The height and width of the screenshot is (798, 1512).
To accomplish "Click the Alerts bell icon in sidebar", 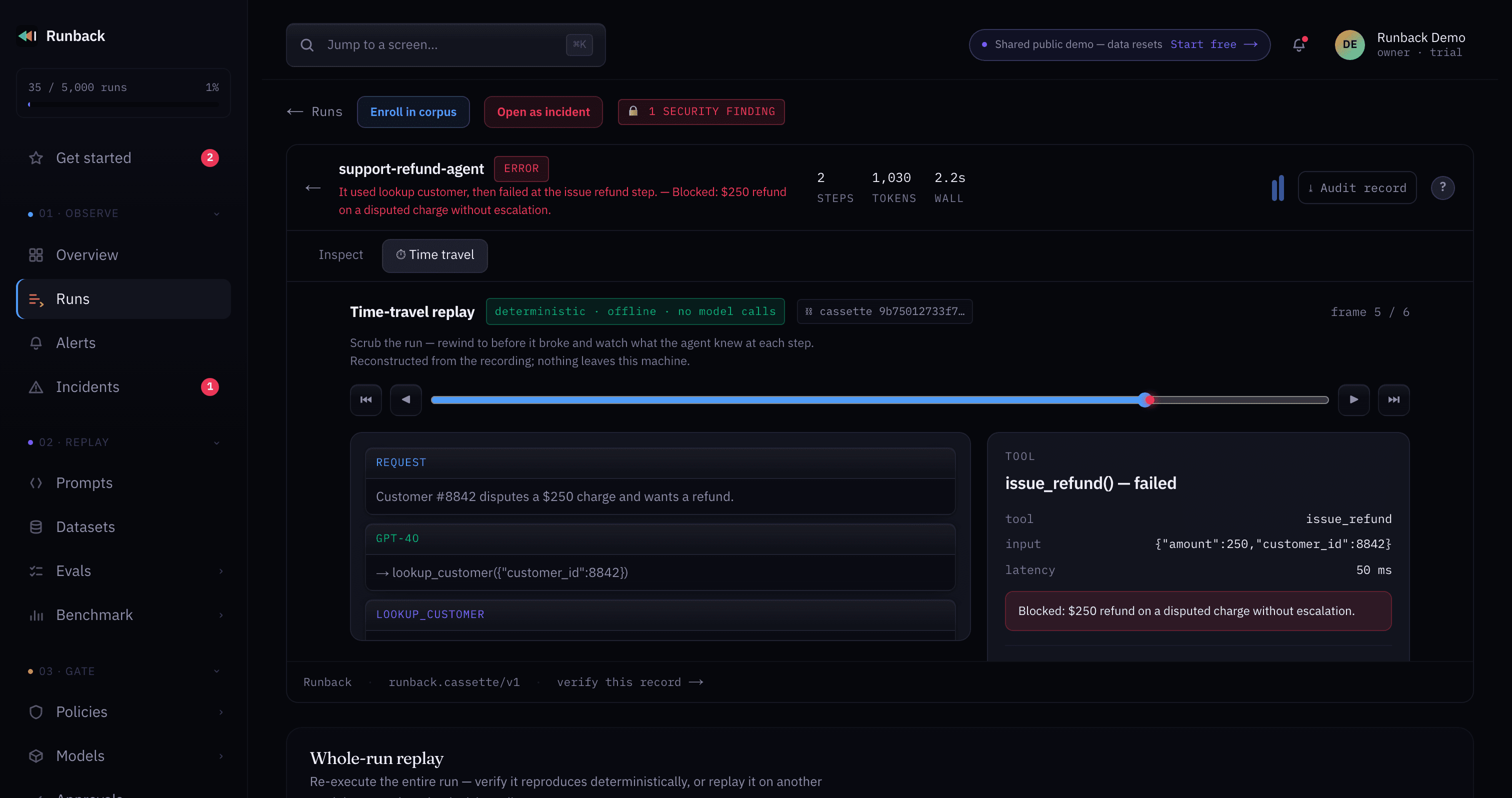I will (x=36, y=342).
